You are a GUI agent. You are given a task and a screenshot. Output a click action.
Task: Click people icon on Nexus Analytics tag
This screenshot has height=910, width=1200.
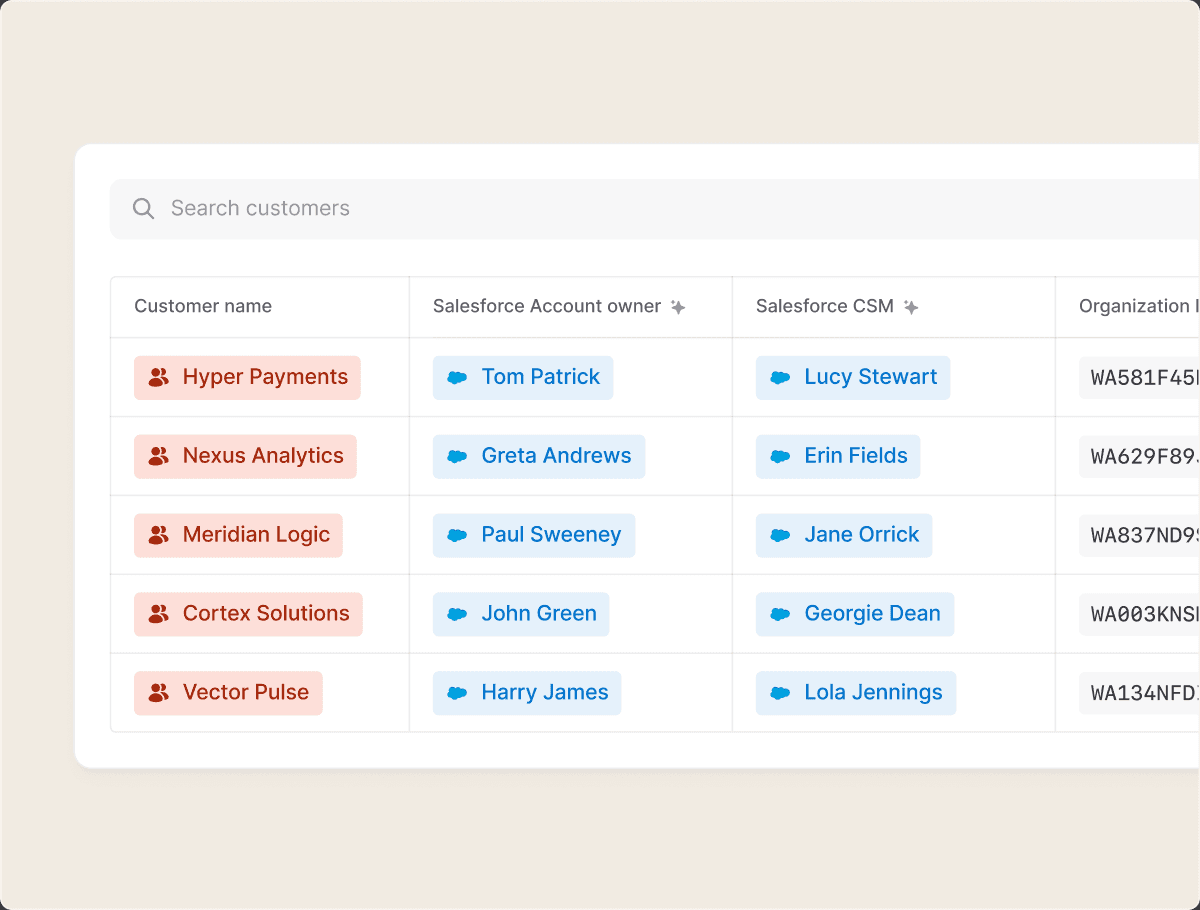(158, 457)
